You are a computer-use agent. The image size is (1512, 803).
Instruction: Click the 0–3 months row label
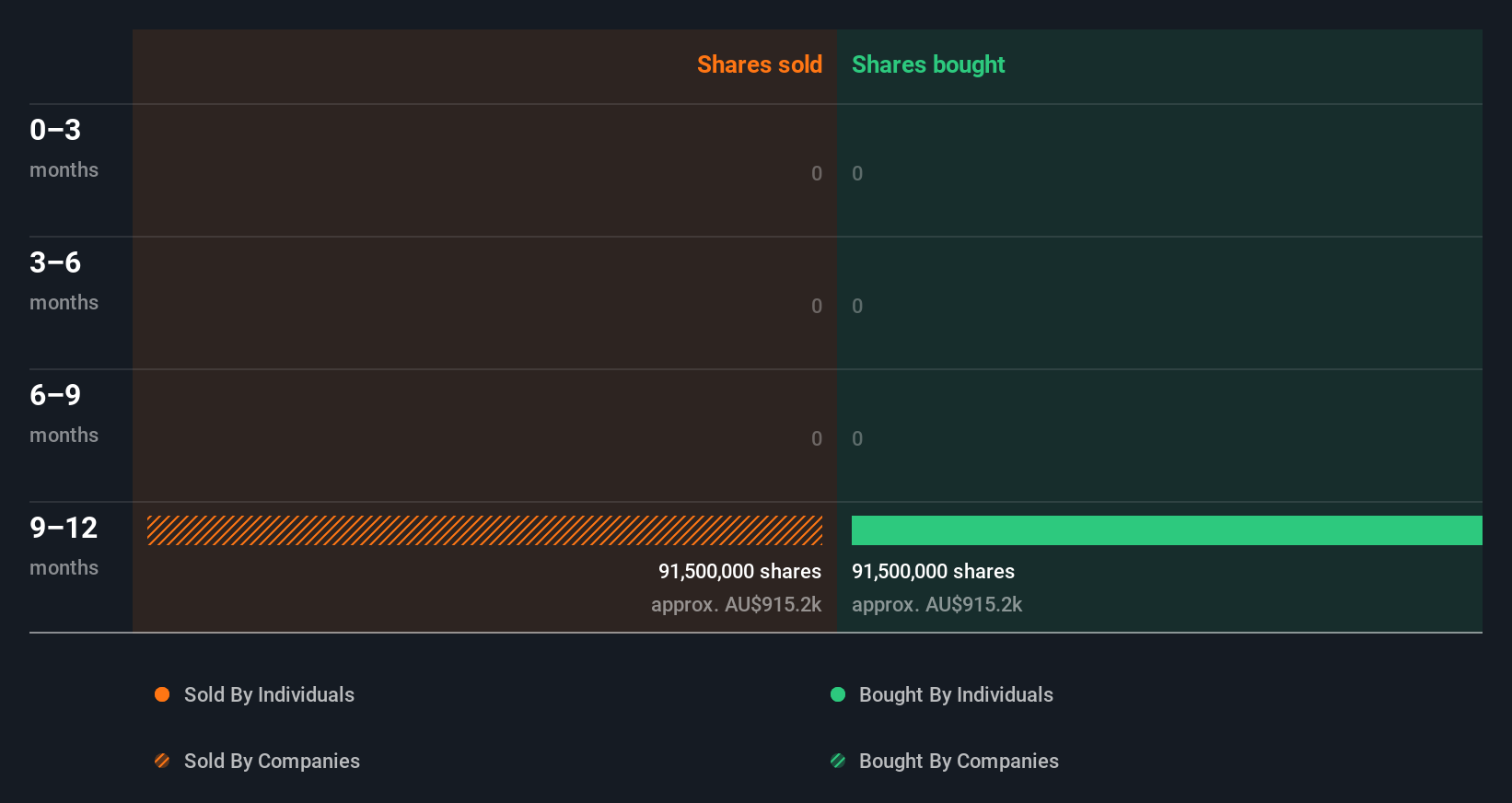64,147
